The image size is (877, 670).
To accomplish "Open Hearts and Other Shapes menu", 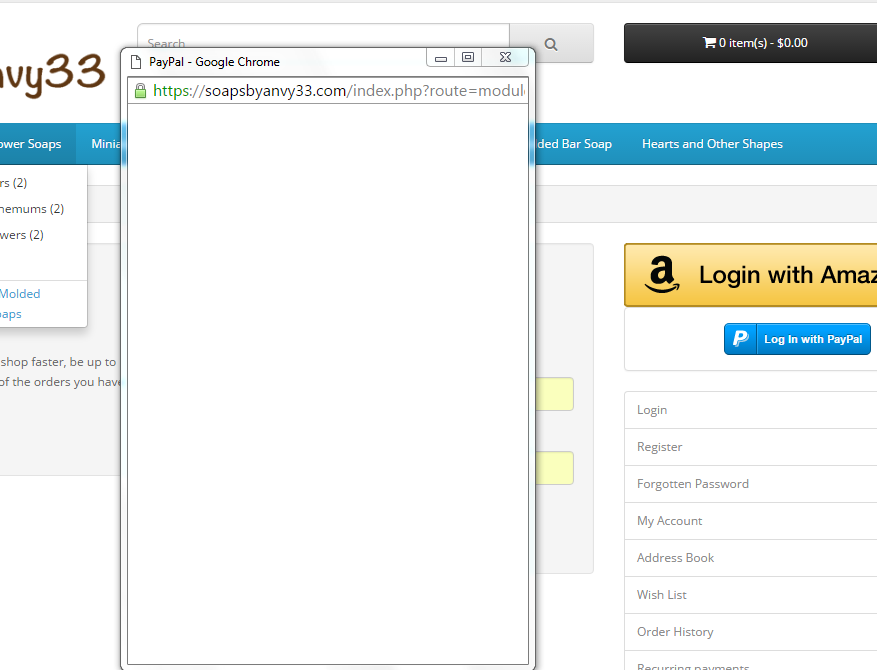I will click(712, 144).
